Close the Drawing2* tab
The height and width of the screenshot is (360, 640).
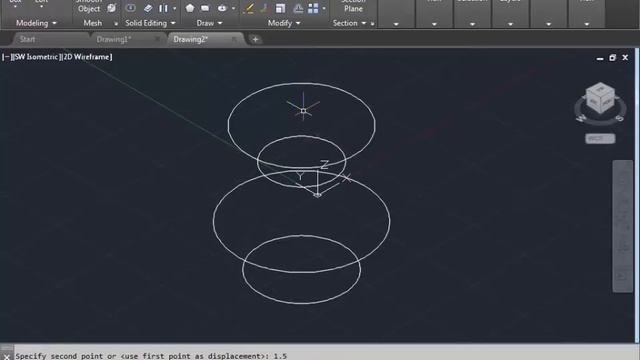click(x=234, y=39)
